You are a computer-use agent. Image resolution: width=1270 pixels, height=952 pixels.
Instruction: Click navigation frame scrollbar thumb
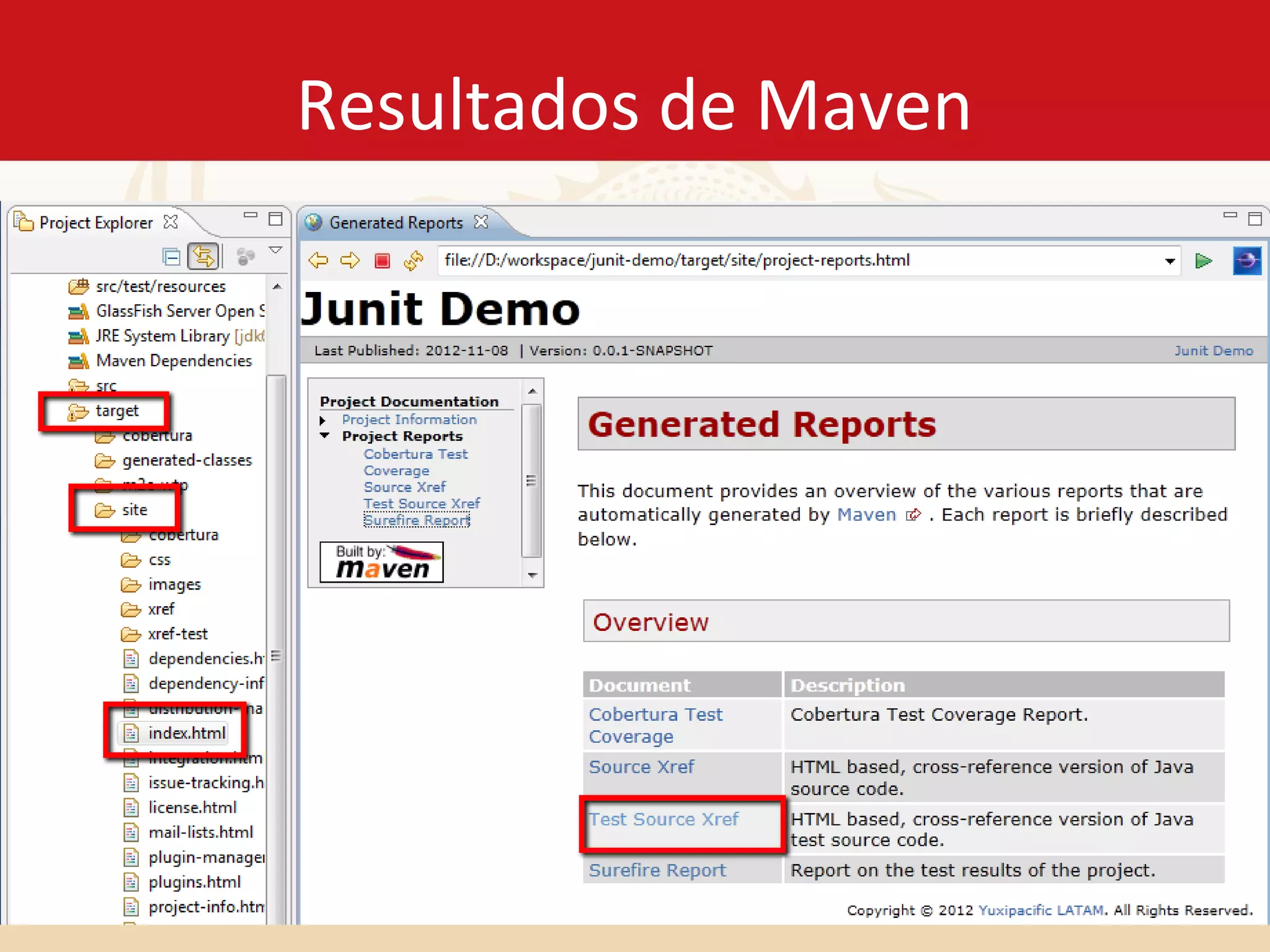point(531,481)
